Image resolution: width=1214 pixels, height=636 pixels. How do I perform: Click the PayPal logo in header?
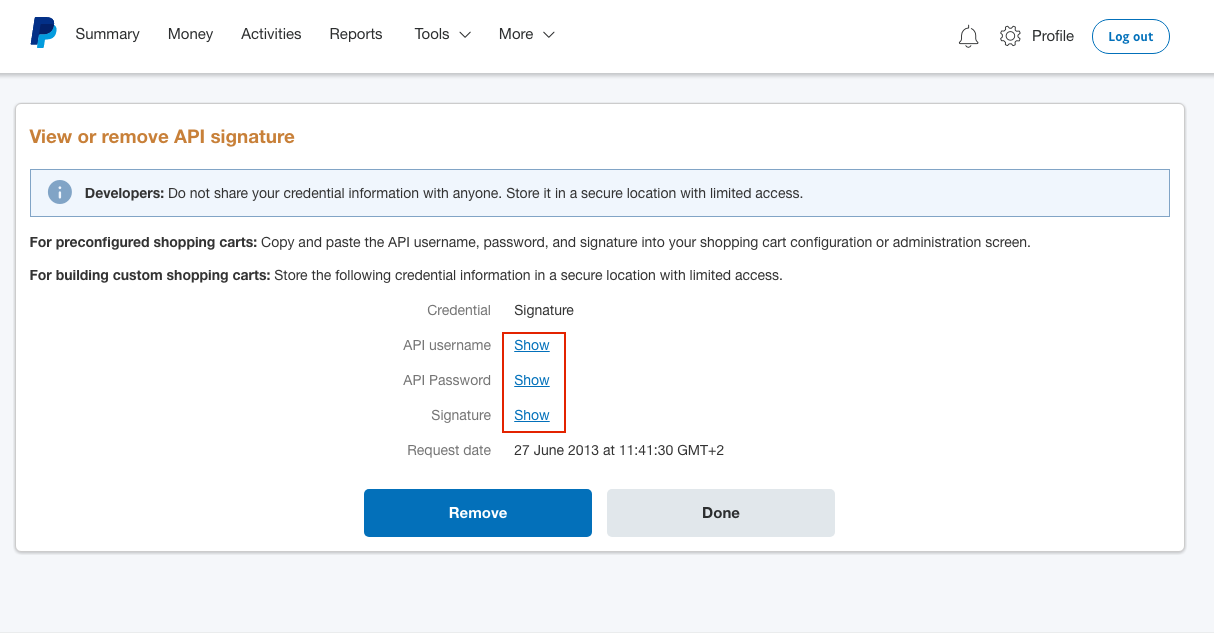(43, 33)
